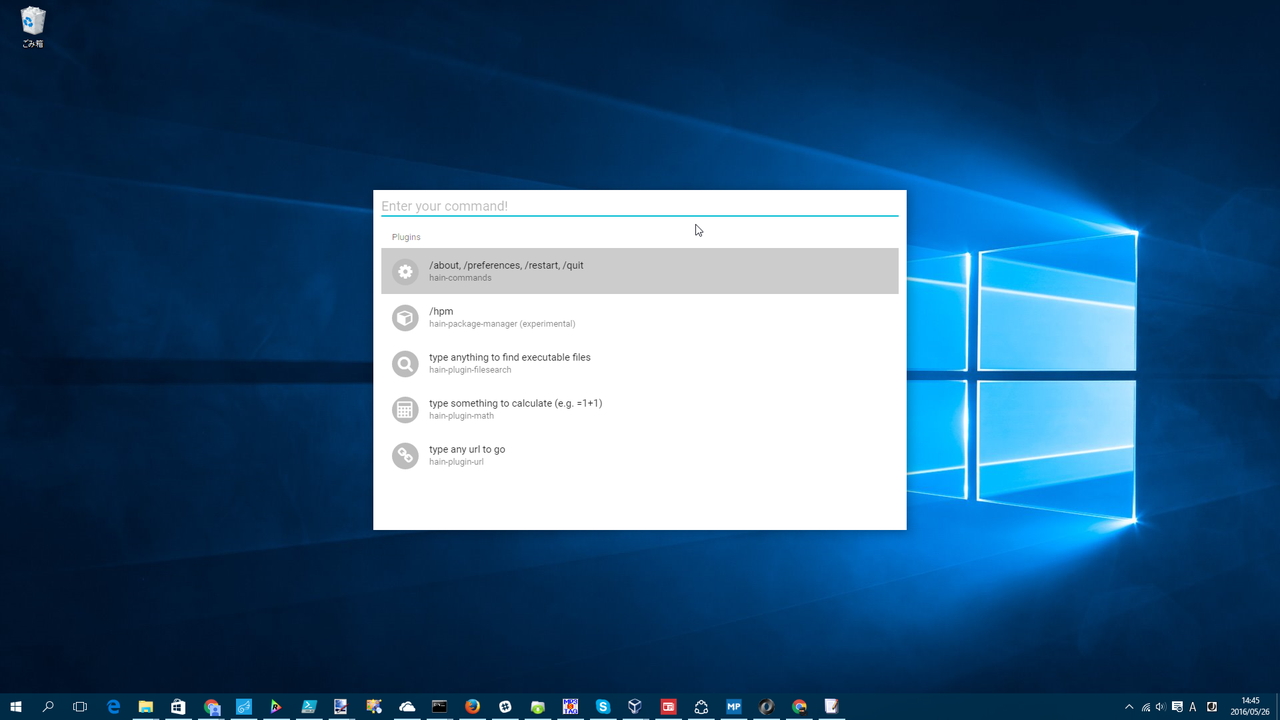Toggle the IME input mode 'A' indicator
Viewport: 1280px width, 720px height.
1193,707
